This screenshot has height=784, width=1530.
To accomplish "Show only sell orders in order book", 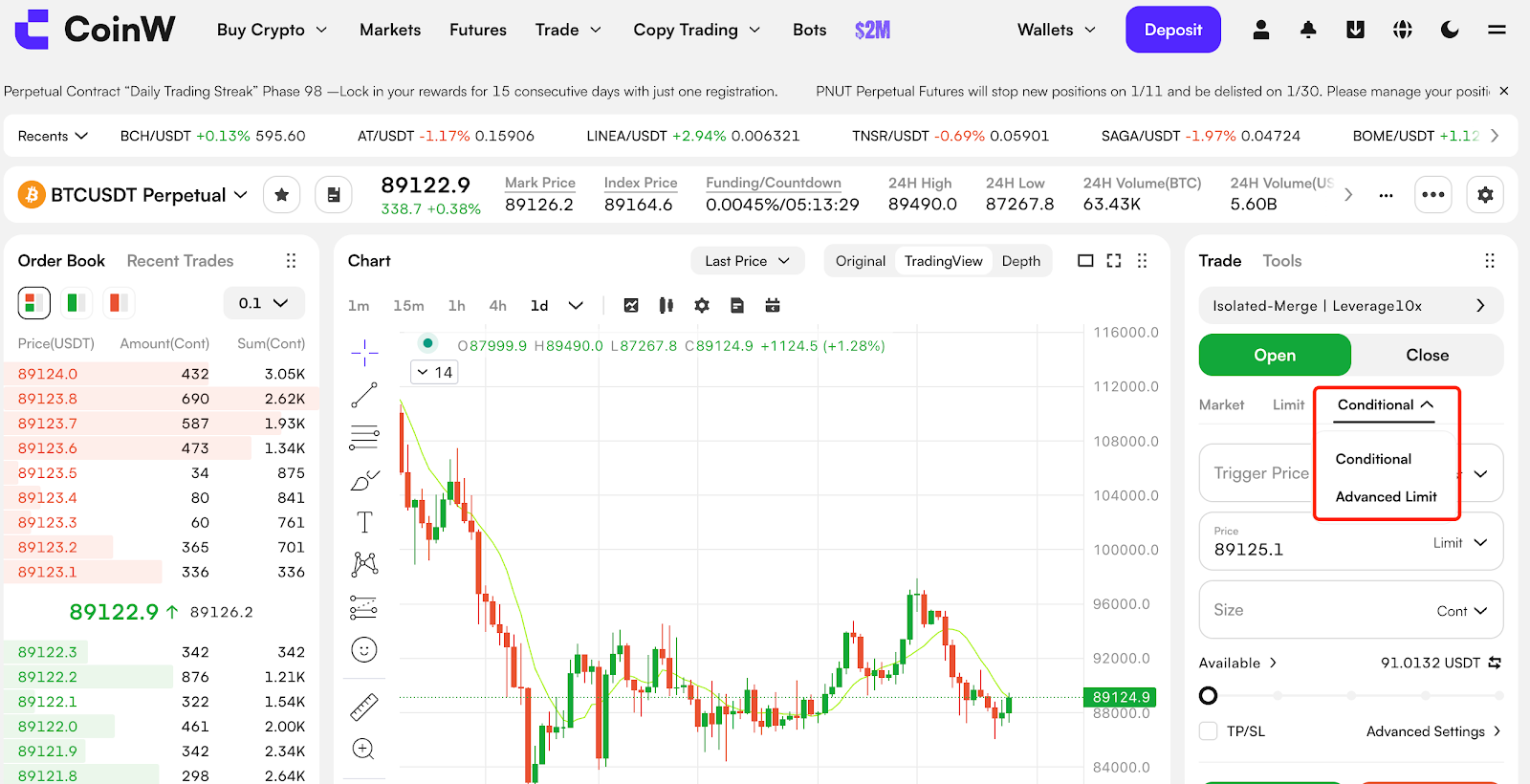I will click(x=119, y=303).
